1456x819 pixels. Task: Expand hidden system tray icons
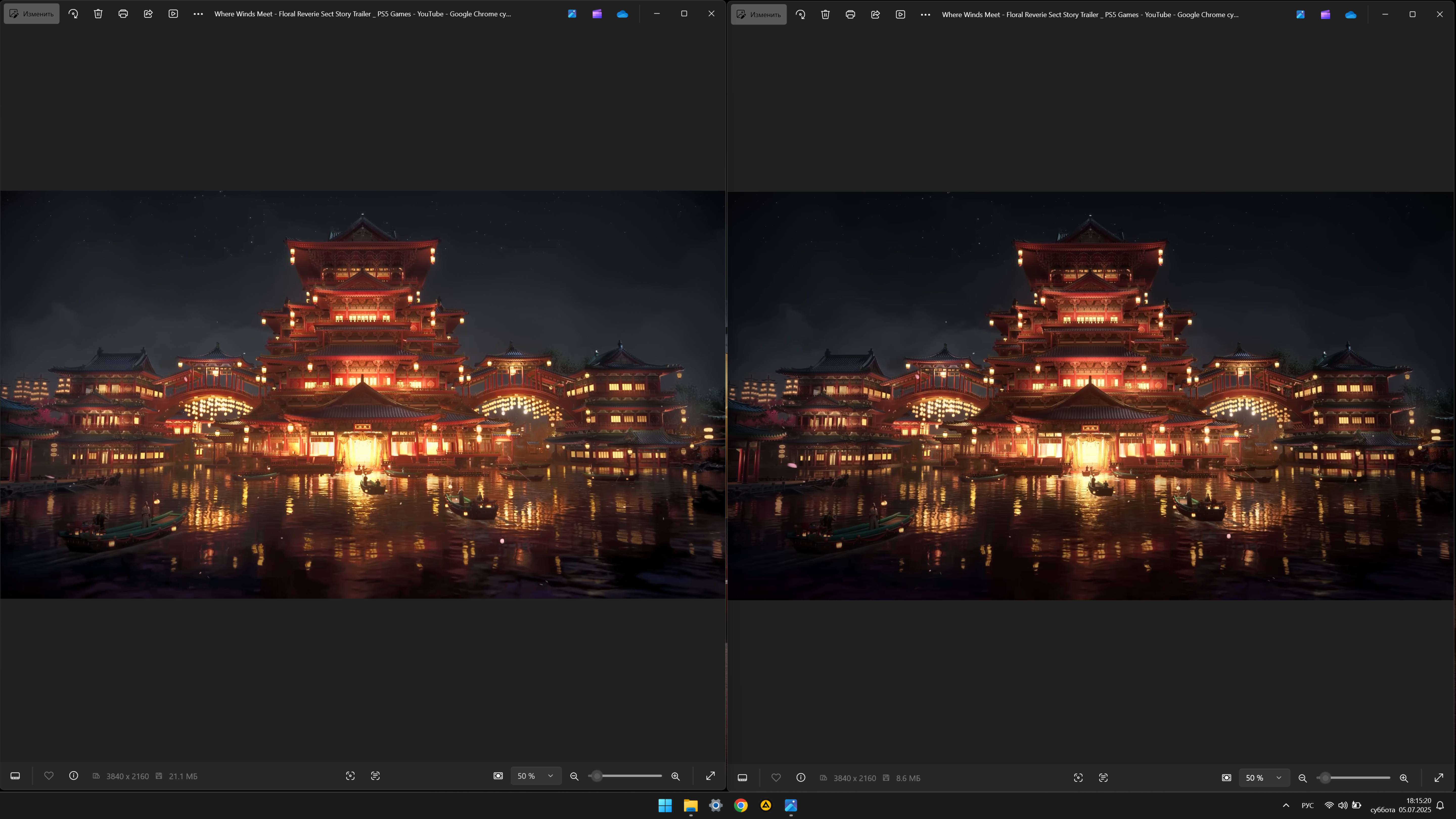pos(1286,805)
